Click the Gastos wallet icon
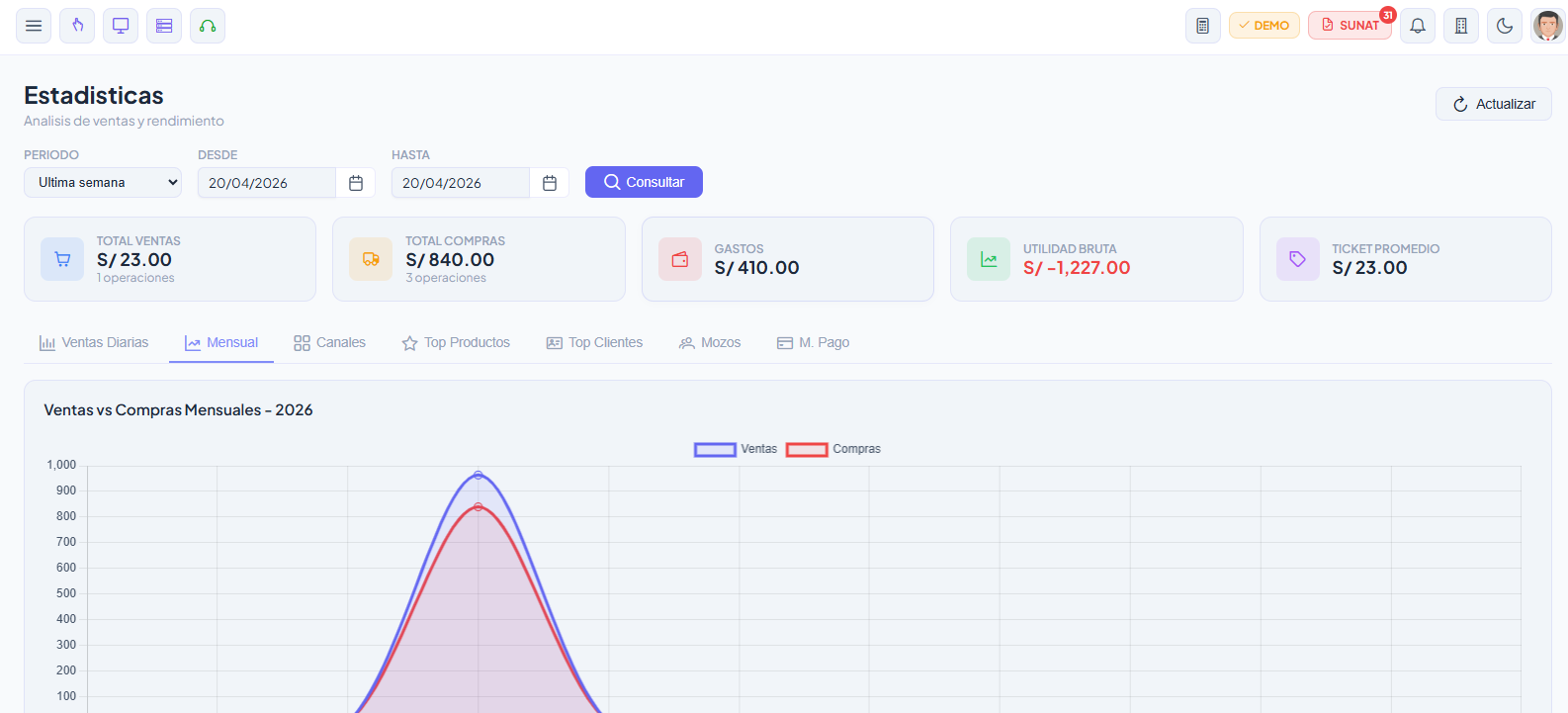 coord(680,259)
